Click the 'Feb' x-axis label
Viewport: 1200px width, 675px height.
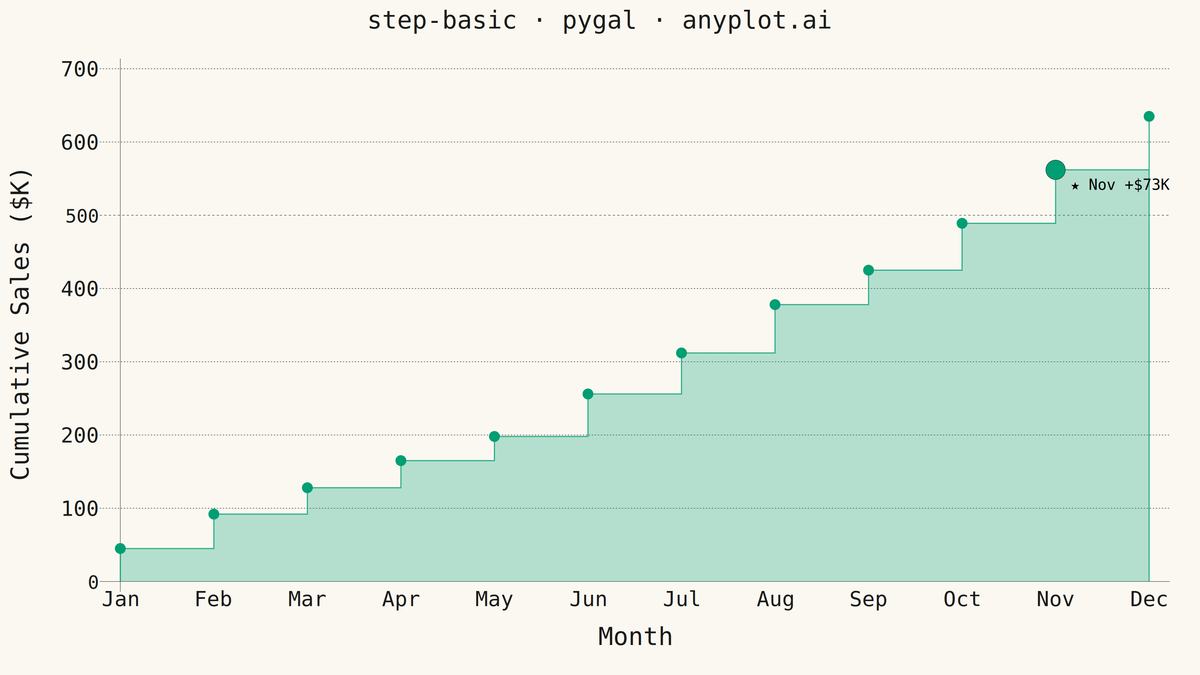point(214,599)
